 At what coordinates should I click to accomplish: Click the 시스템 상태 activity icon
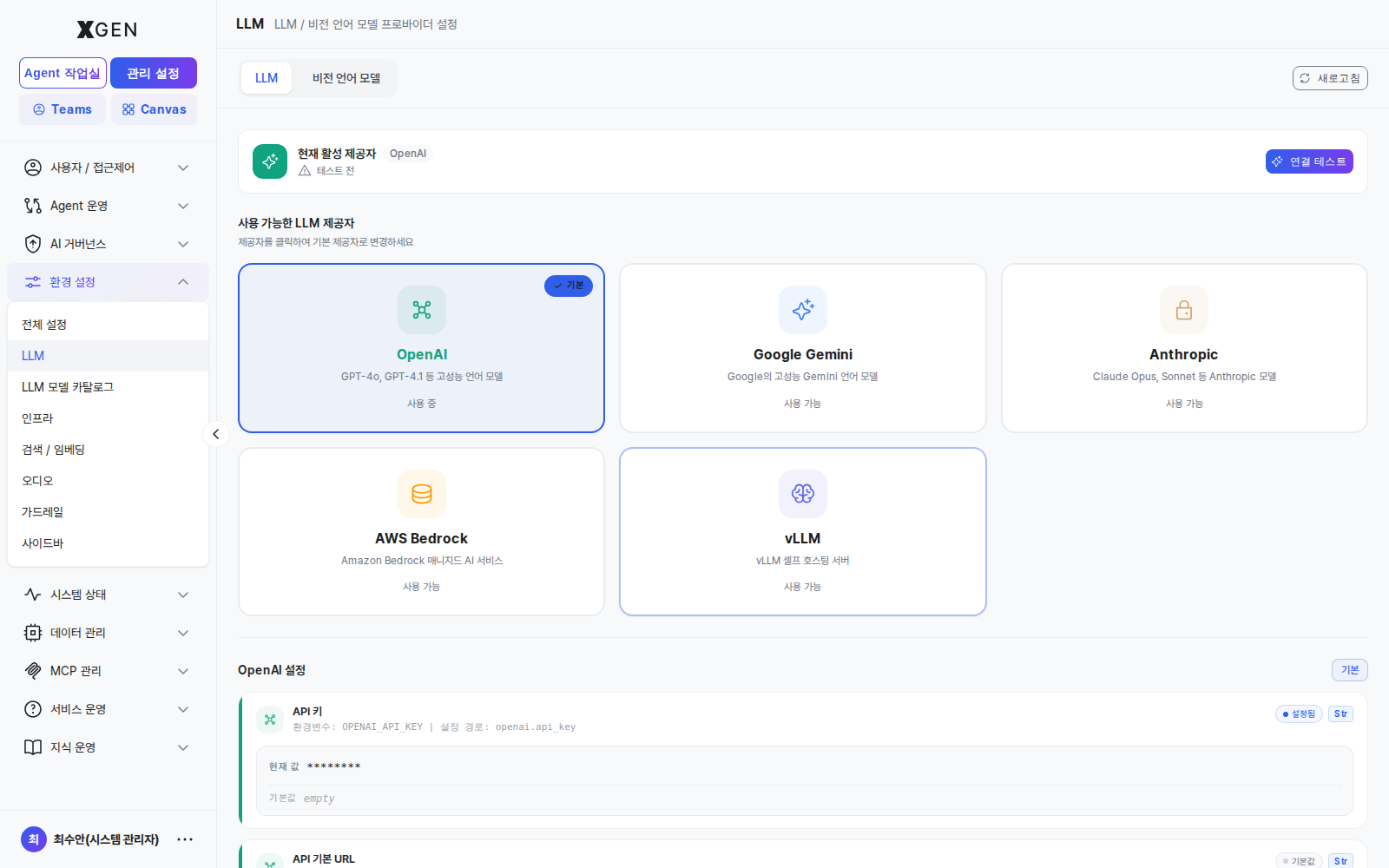tap(33, 595)
